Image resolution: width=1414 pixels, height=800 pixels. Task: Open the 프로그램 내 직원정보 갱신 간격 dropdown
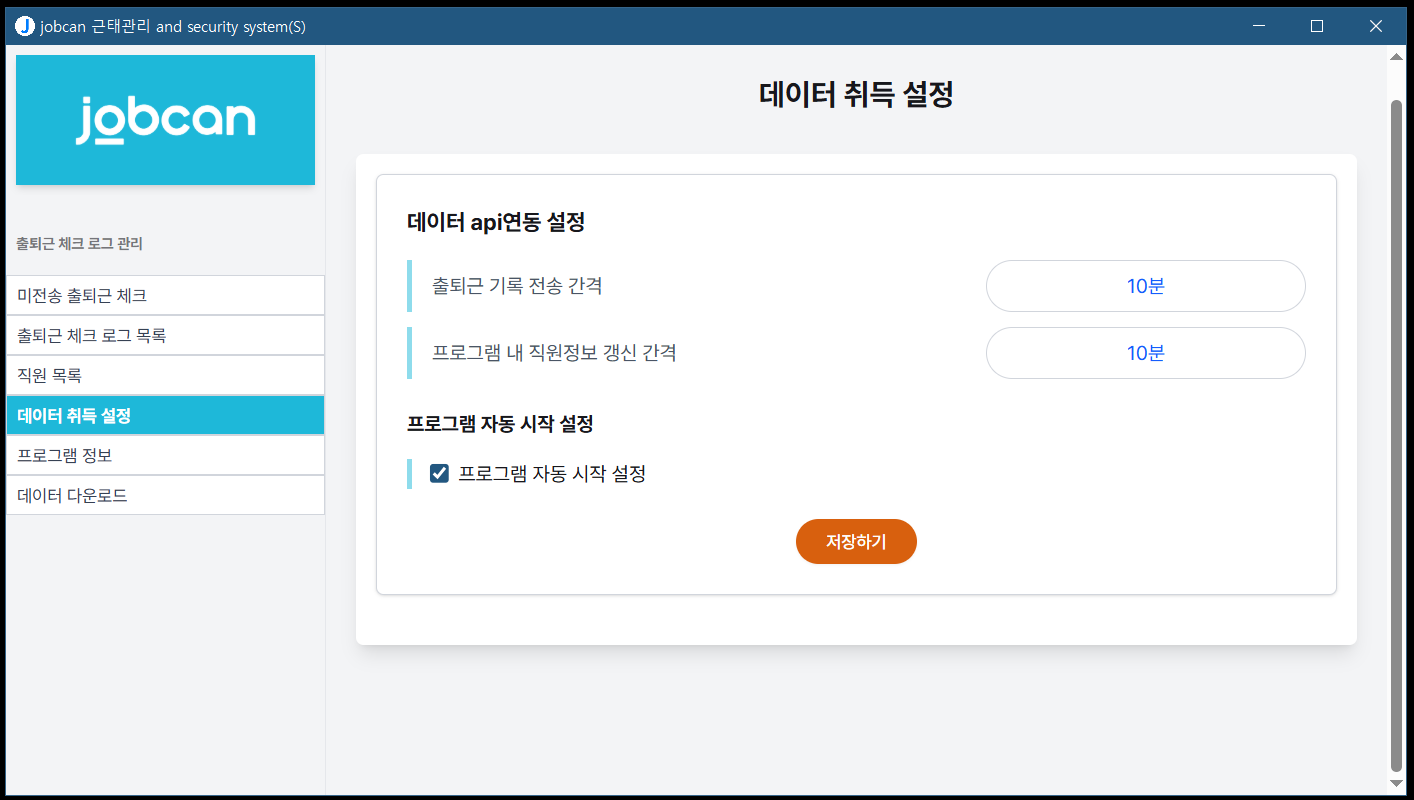(x=1145, y=353)
